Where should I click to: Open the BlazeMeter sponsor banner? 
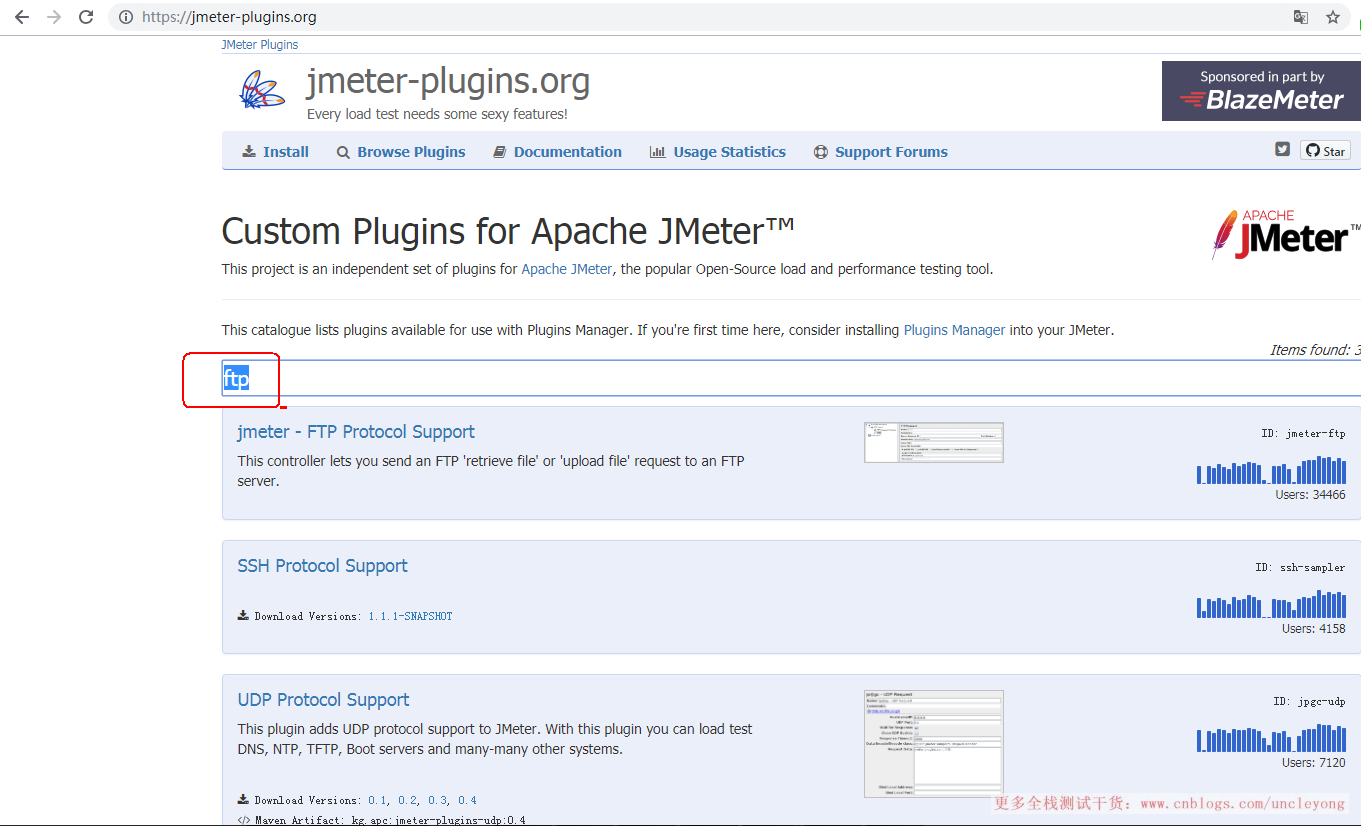coord(1261,91)
